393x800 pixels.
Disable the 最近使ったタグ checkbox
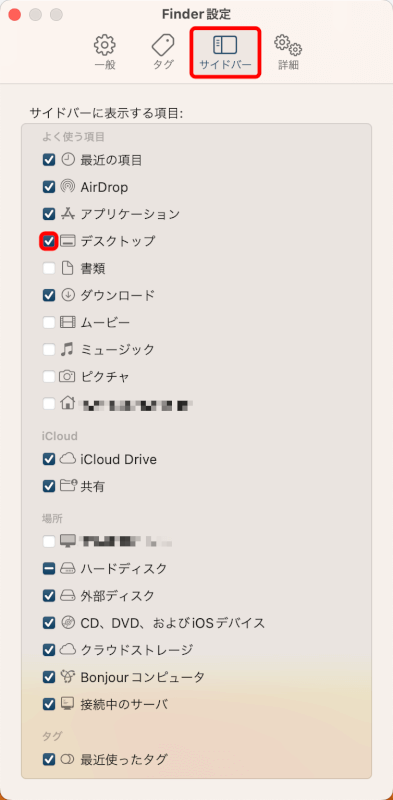(x=48, y=759)
